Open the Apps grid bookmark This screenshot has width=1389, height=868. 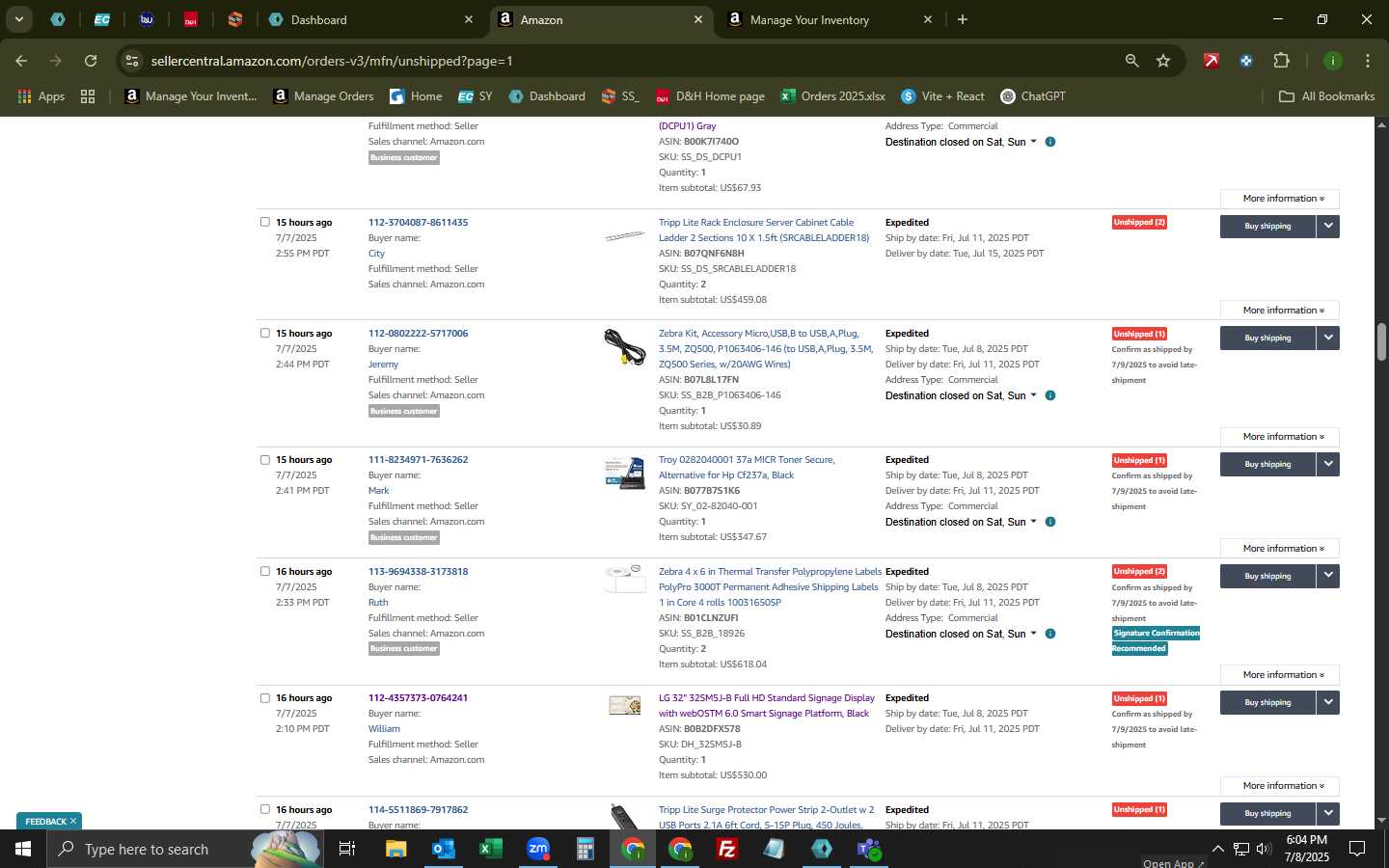(41, 96)
